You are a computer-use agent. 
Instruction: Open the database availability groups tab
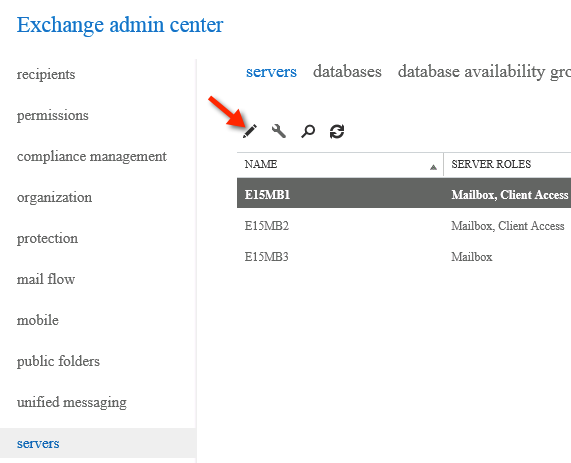click(x=484, y=72)
